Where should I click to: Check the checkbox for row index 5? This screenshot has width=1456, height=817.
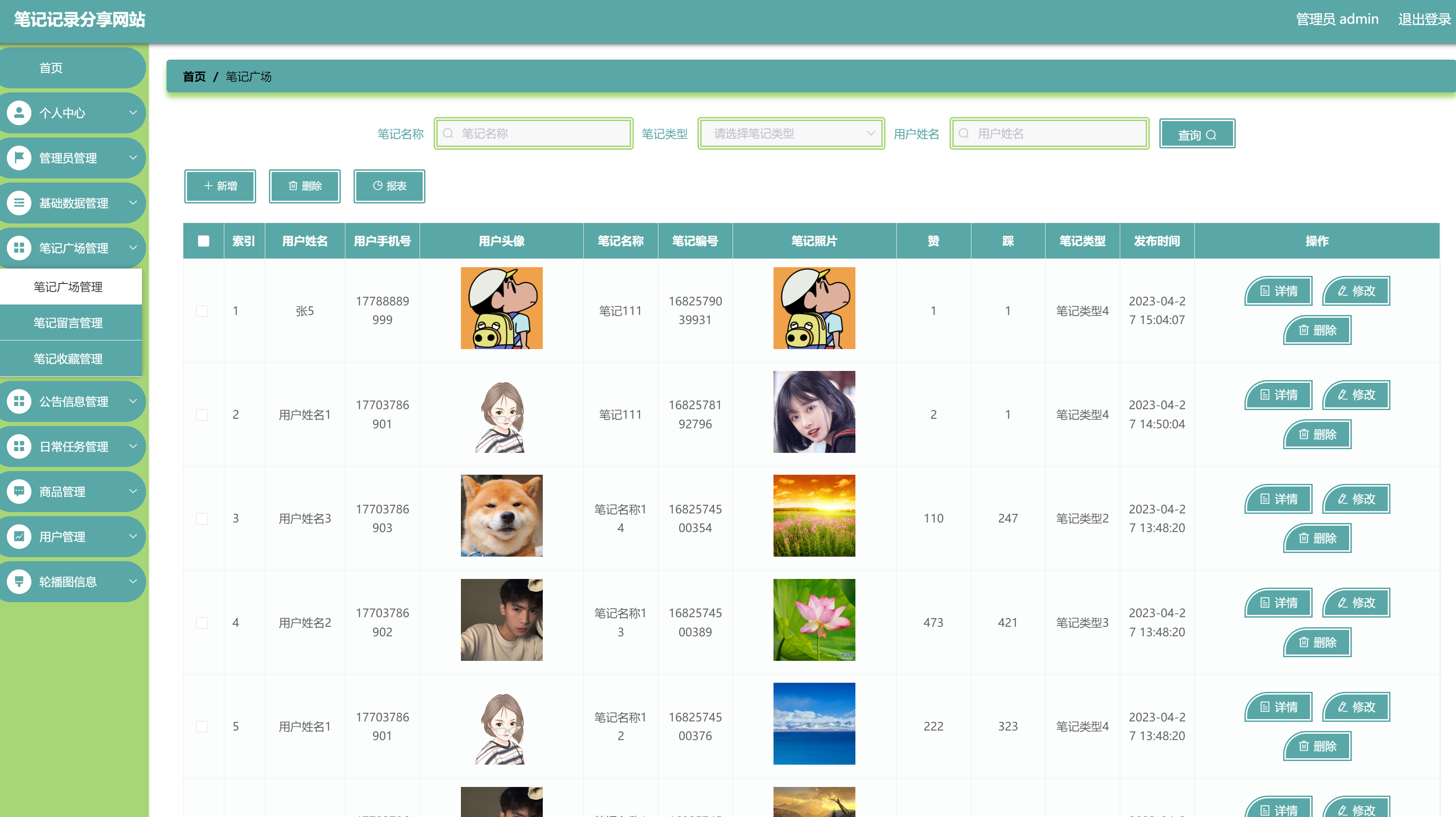202,726
